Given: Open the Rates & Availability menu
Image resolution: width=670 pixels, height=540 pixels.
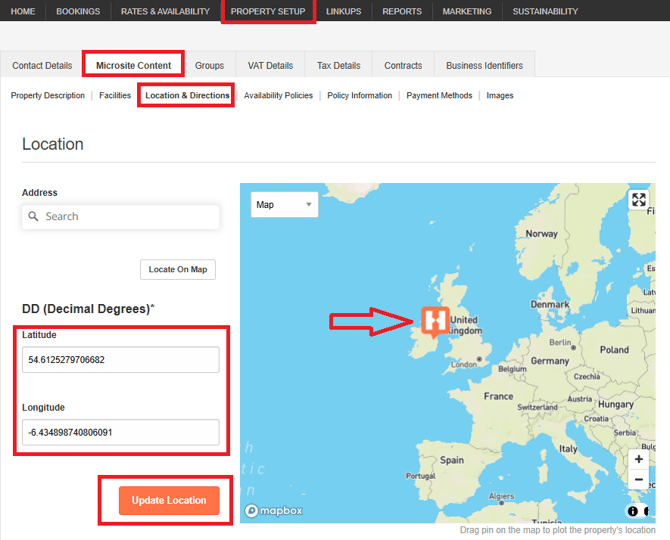Looking at the screenshot, I should tap(165, 12).
